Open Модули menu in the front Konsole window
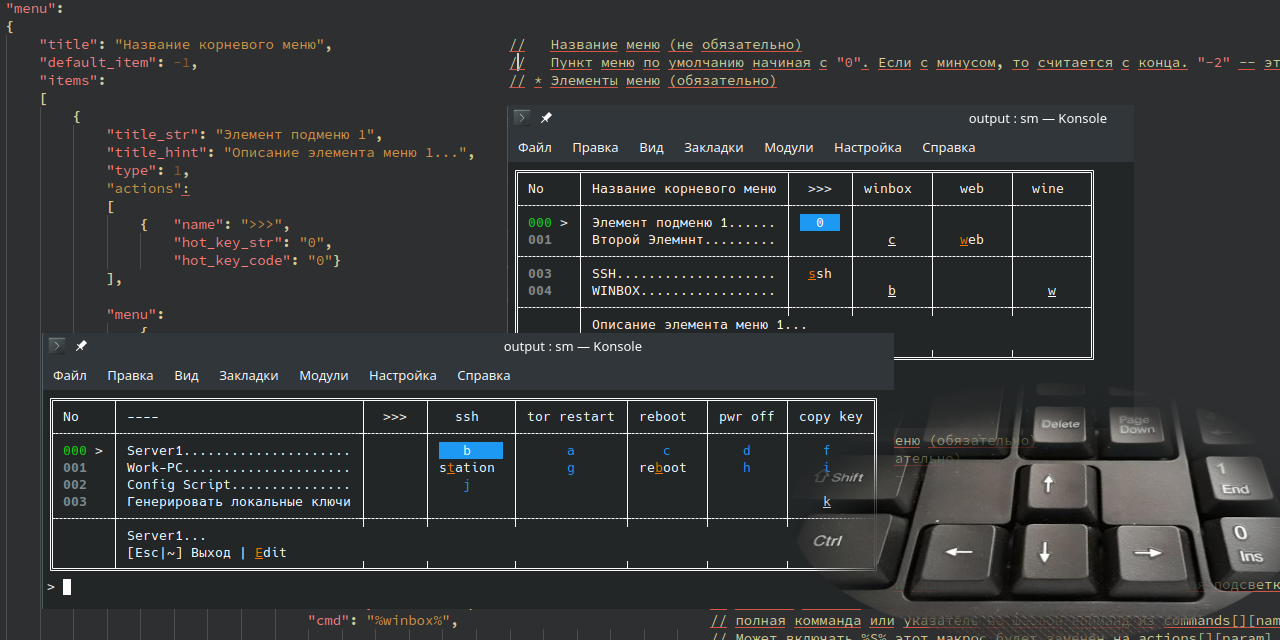Viewport: 1280px width, 640px height. [x=323, y=376]
